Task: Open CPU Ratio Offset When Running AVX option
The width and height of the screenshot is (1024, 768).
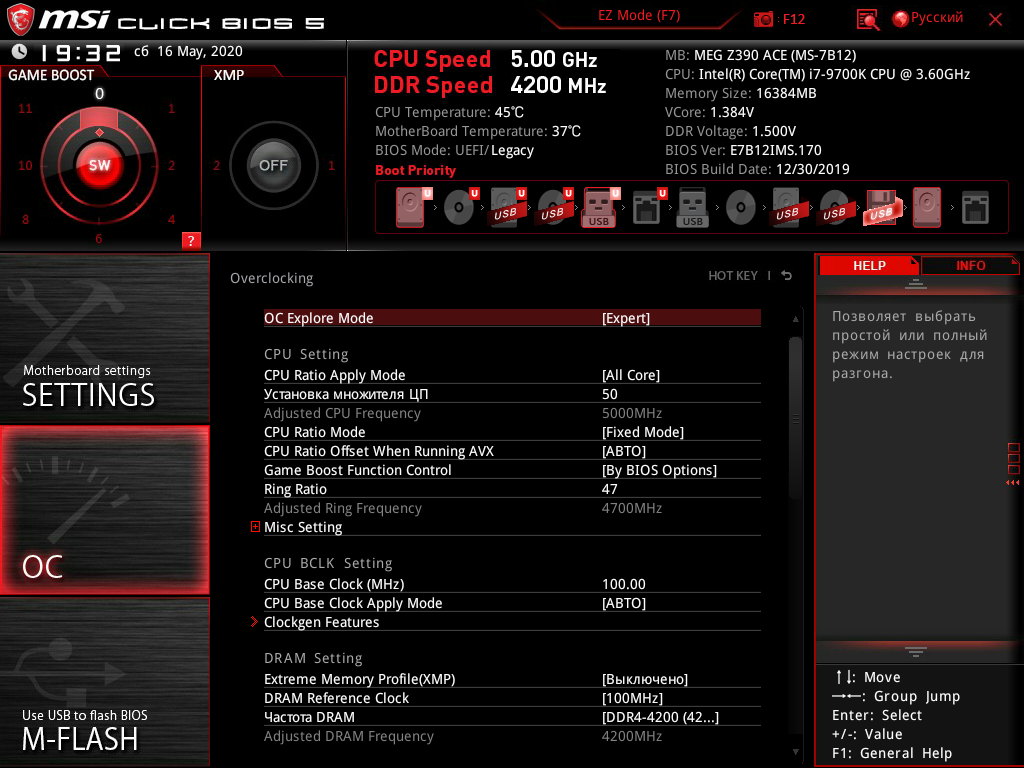Action: (x=512, y=451)
